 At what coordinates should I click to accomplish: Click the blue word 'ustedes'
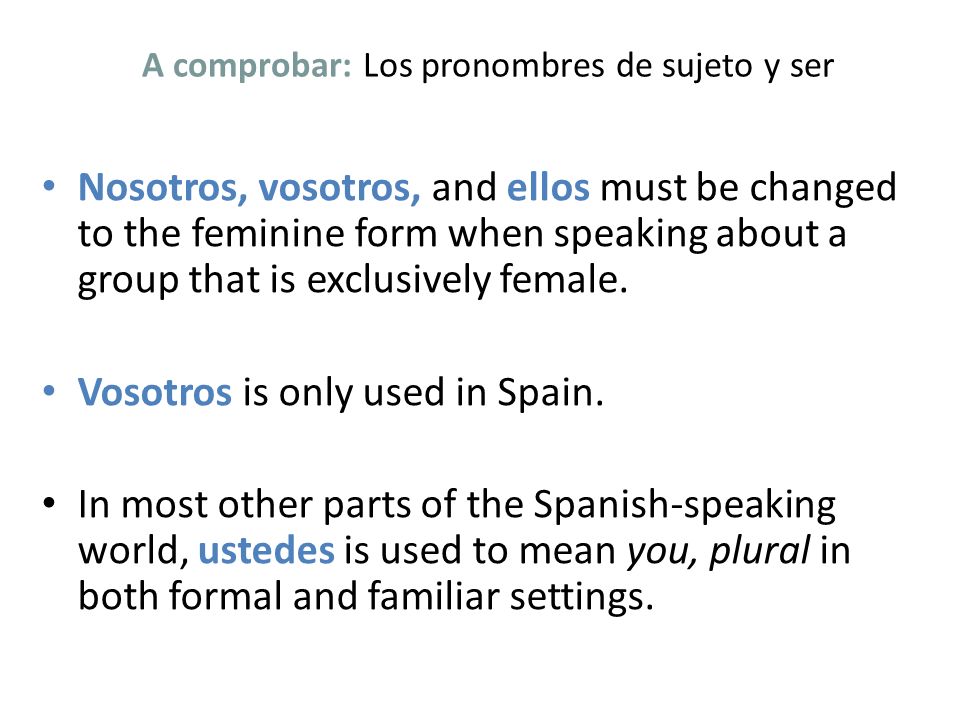pyautogui.click(x=266, y=550)
